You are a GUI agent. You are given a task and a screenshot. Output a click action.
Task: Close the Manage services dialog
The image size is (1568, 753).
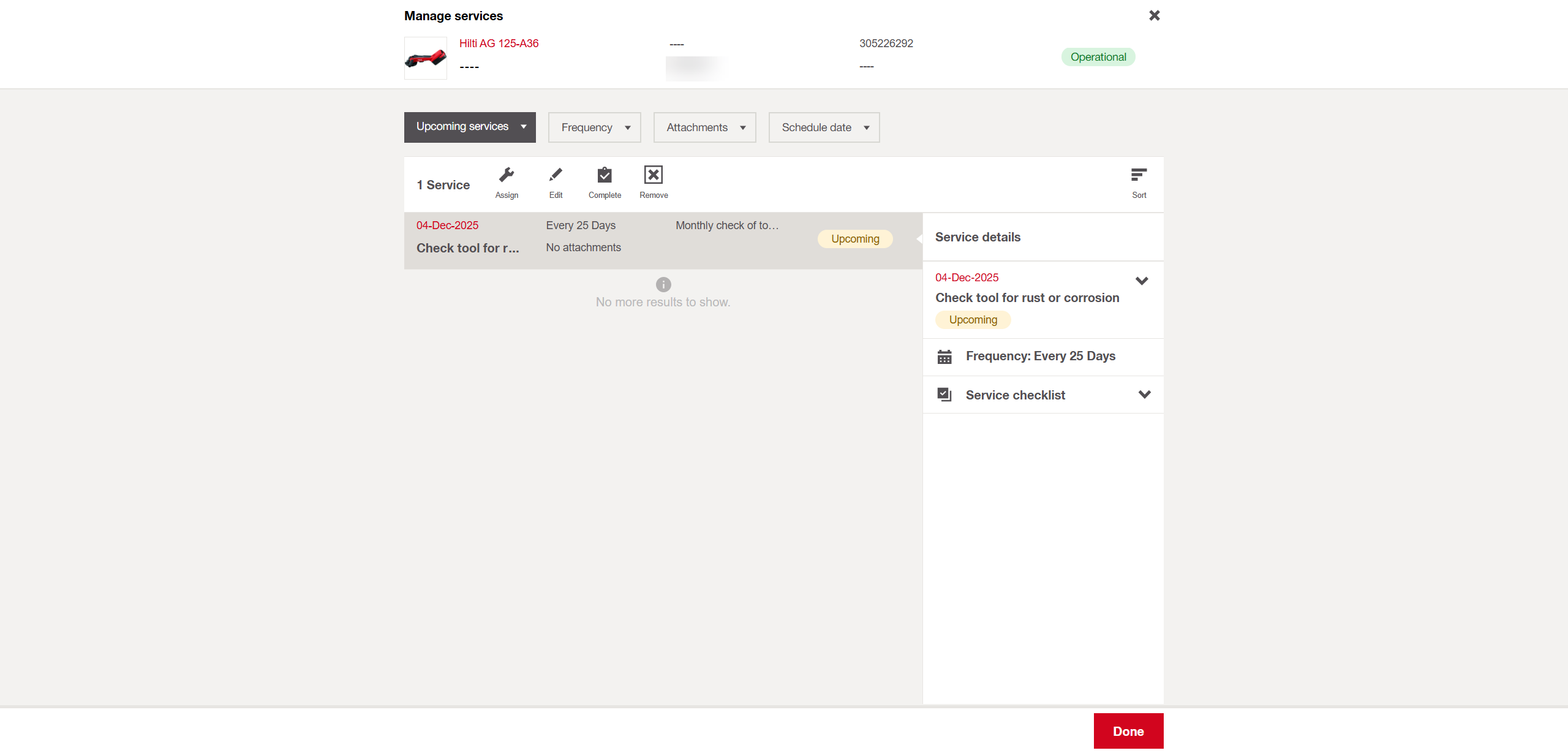1155,15
